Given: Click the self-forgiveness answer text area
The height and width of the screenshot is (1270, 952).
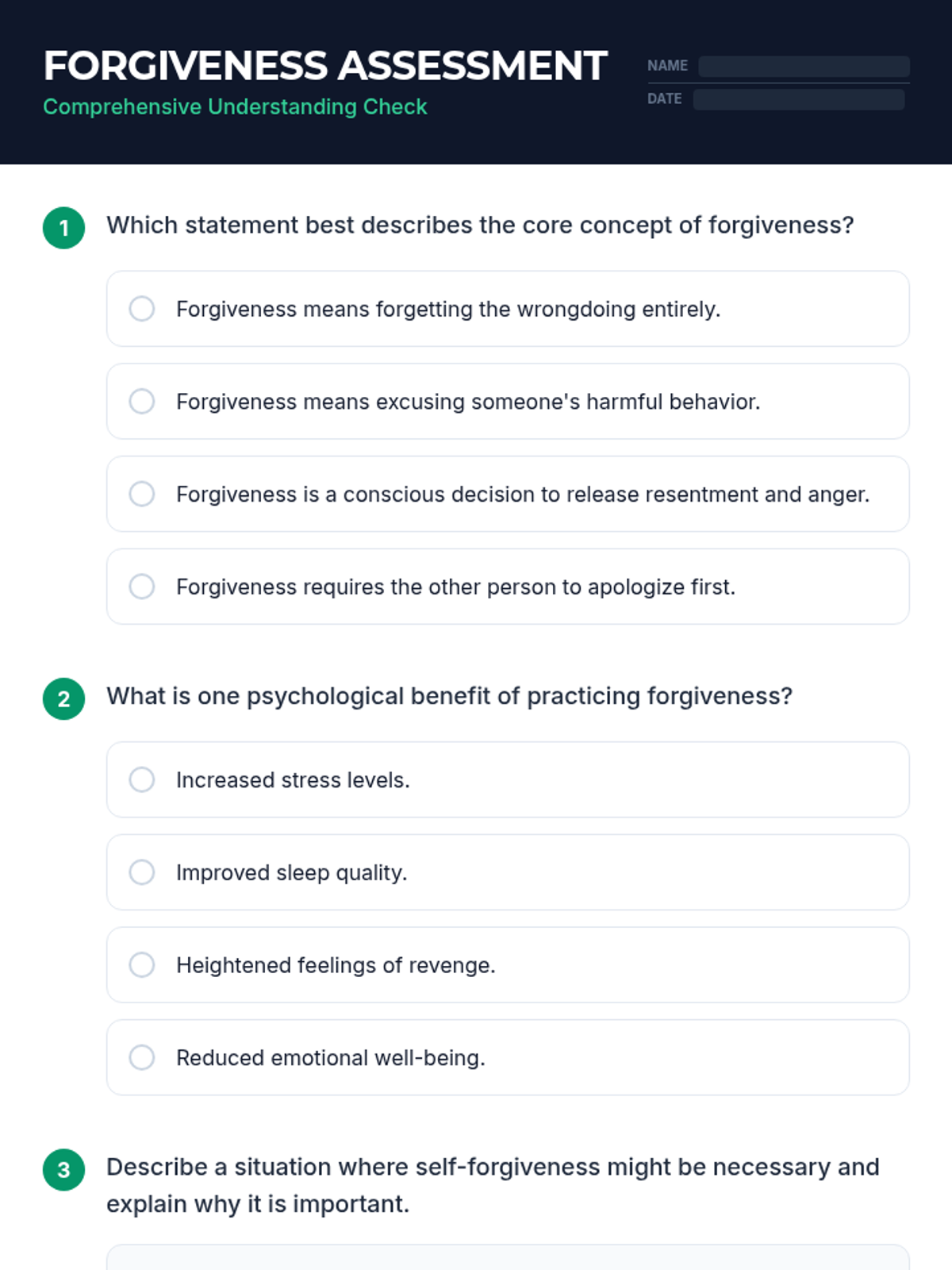Looking at the screenshot, I should (x=508, y=1258).
